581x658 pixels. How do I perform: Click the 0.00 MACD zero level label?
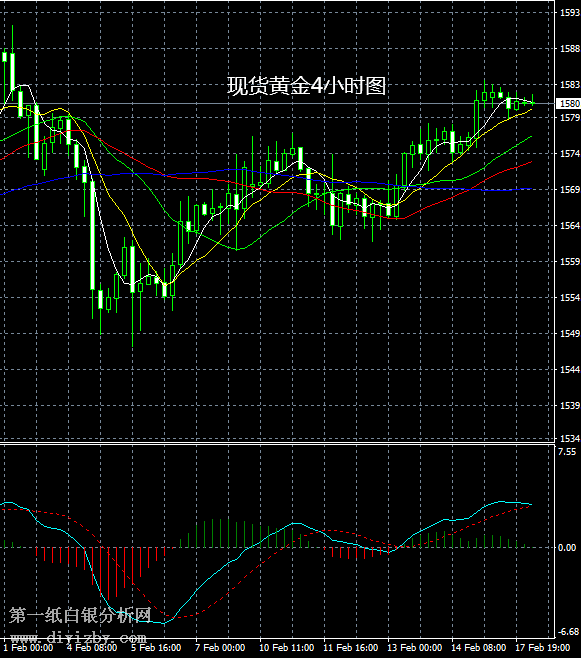tap(567, 548)
